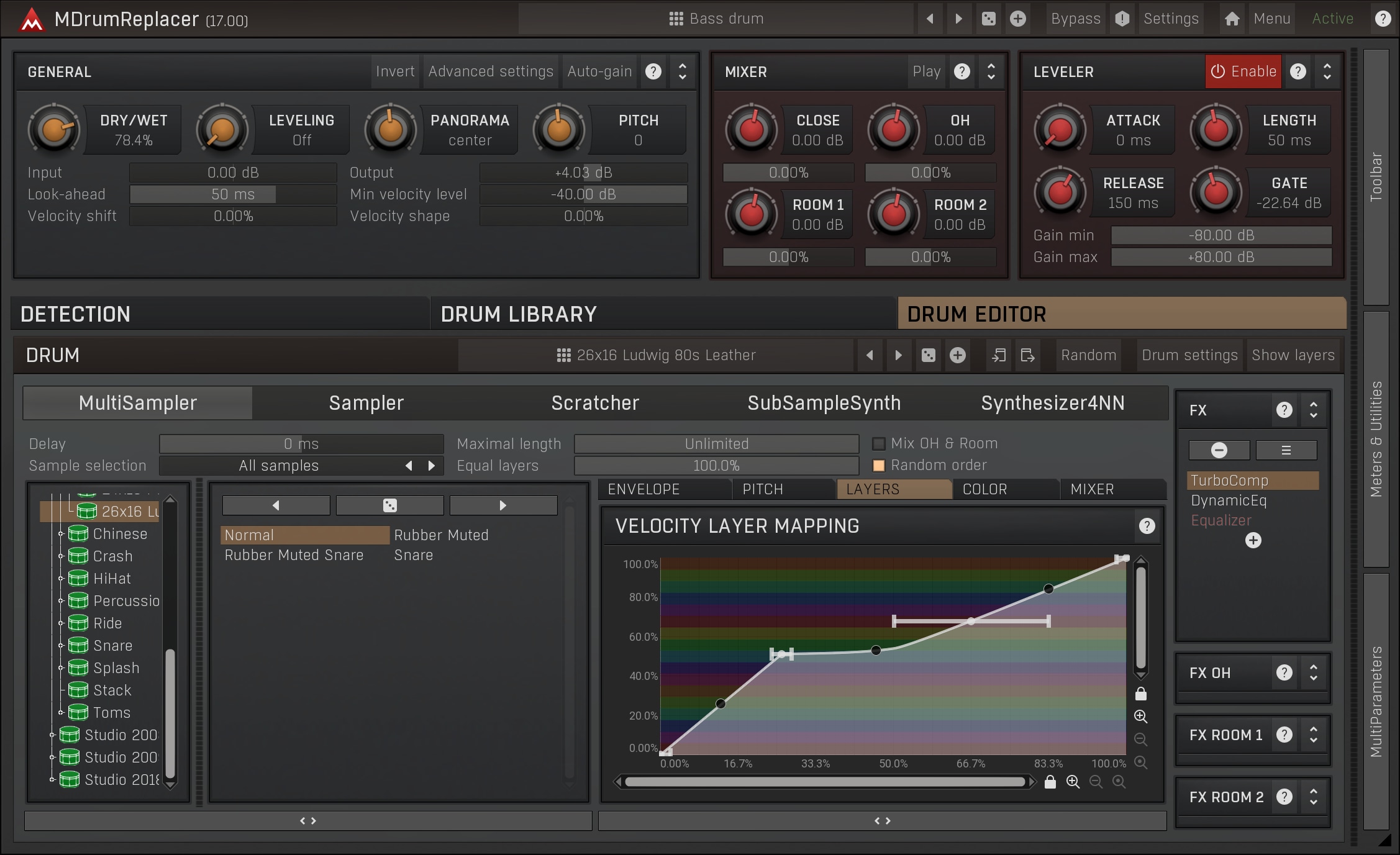This screenshot has width=1400, height=855.
Task: Click the Velocity Layer Mapping help icon
Action: (1147, 526)
